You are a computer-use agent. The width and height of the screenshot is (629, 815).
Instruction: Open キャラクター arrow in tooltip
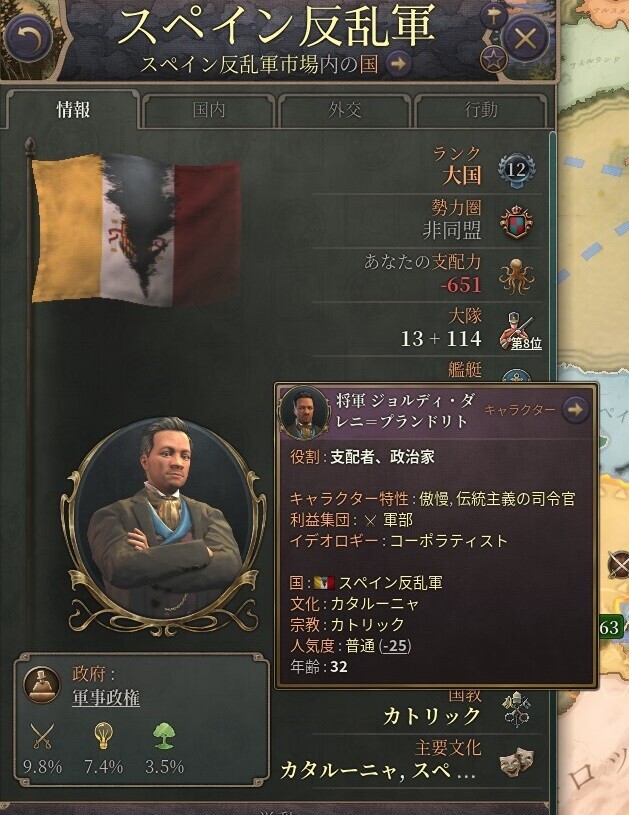pos(575,410)
